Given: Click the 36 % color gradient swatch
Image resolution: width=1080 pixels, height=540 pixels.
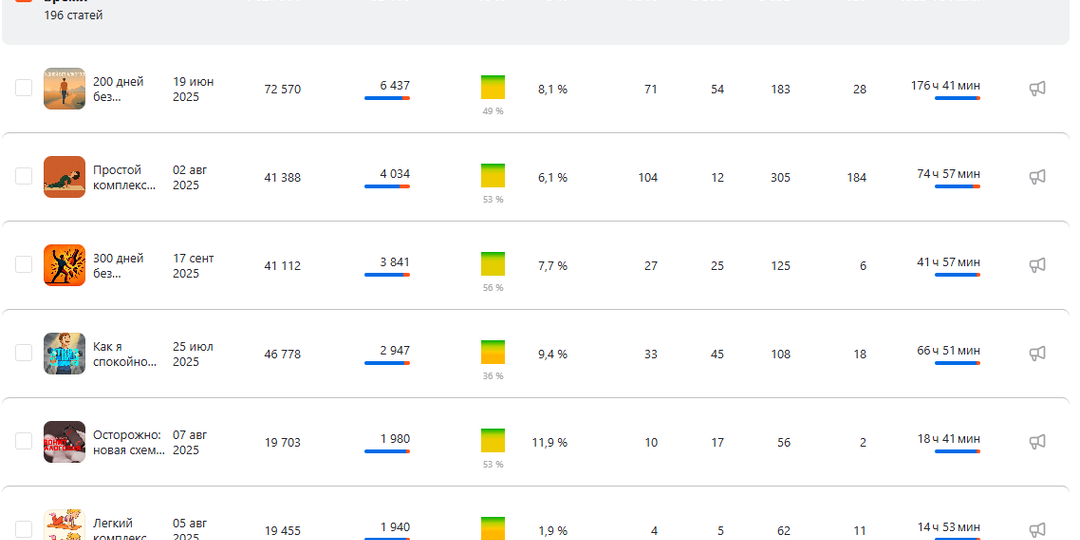Looking at the screenshot, I should point(493,352).
